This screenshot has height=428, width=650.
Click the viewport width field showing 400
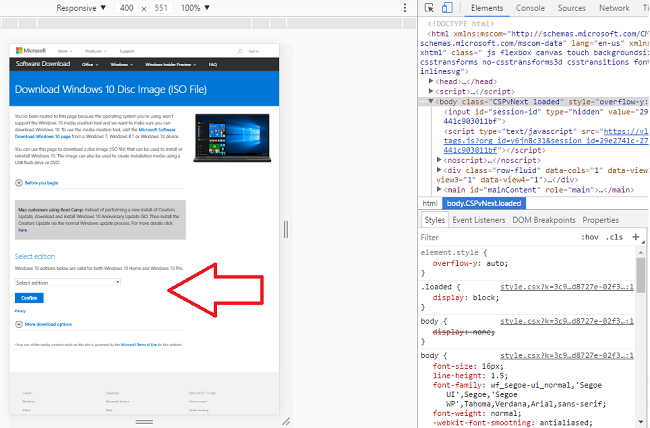pyautogui.click(x=126, y=8)
